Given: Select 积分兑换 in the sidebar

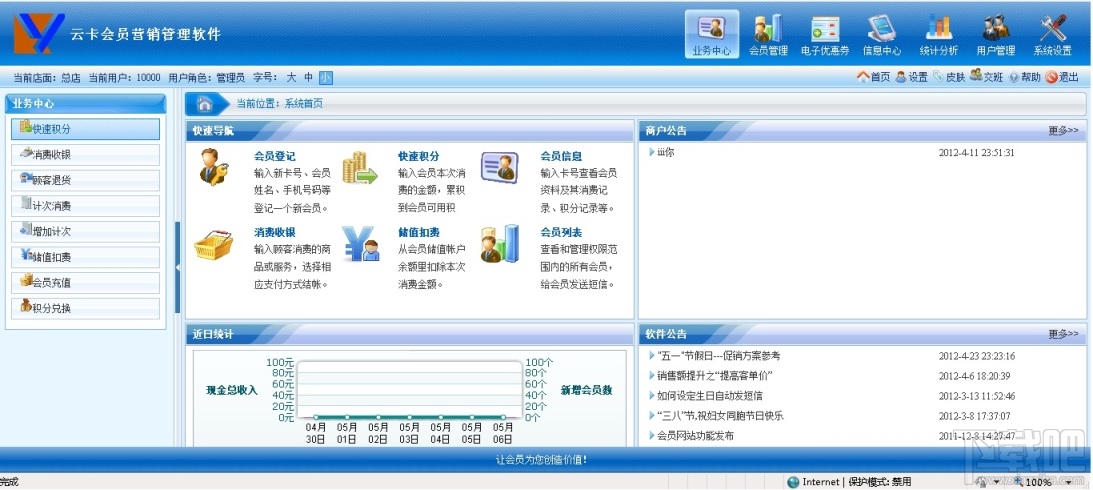Looking at the screenshot, I should pyautogui.click(x=85, y=309).
